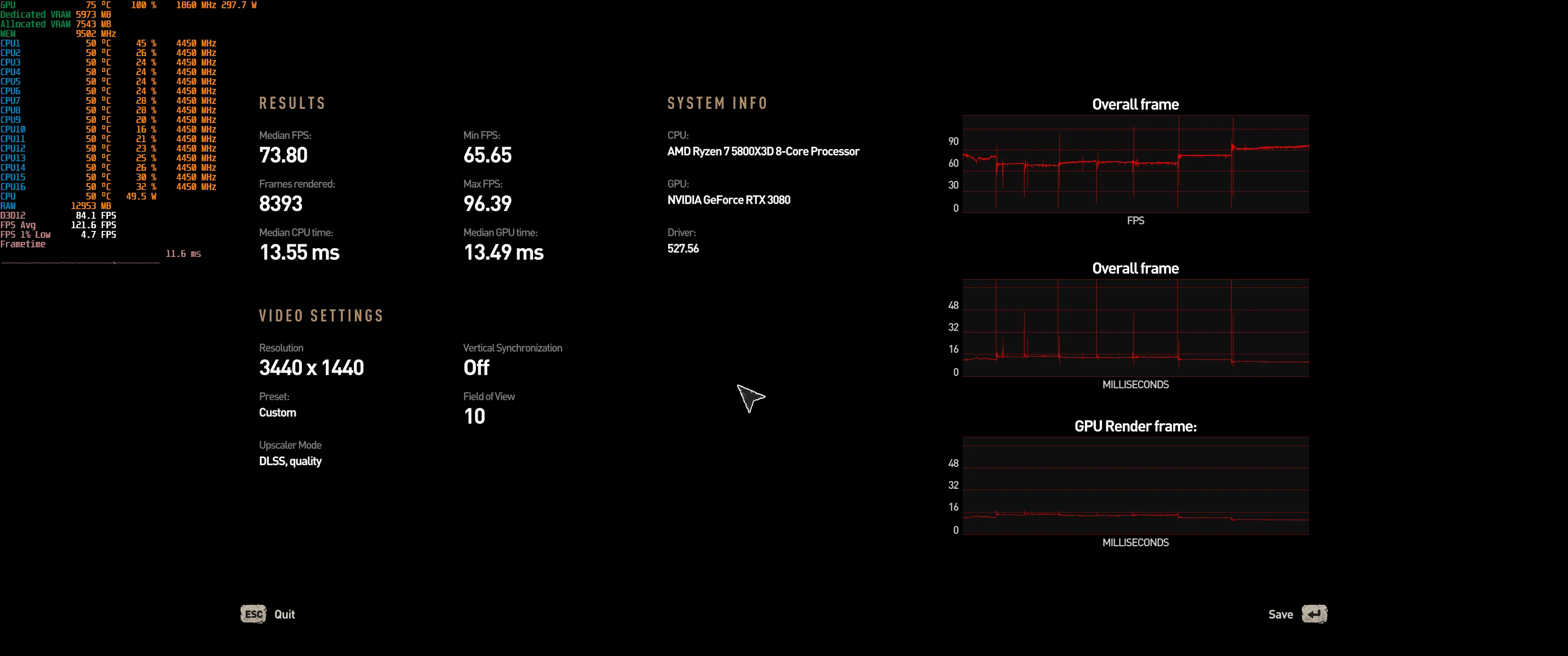Click the Enter key icon beside Save
The image size is (1568, 656).
(1314, 614)
